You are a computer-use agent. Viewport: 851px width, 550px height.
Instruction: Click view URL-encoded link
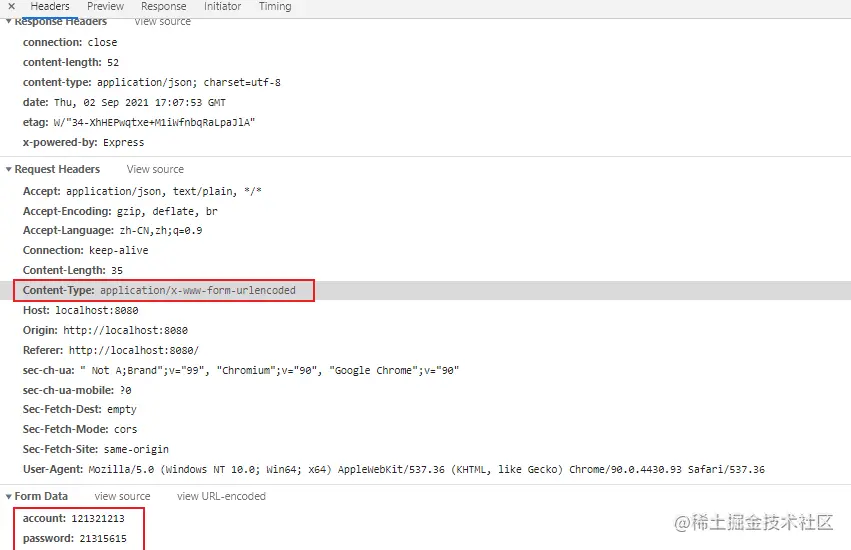click(x=221, y=496)
